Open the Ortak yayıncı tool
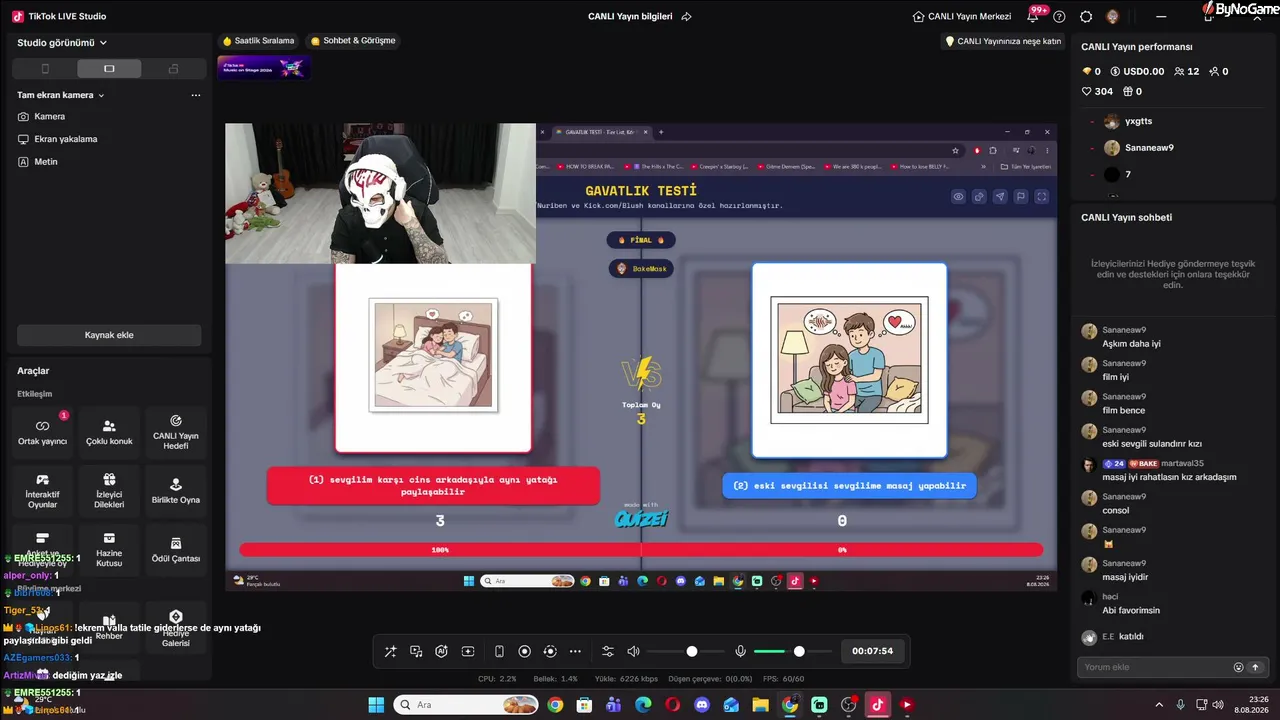 pyautogui.click(x=42, y=432)
